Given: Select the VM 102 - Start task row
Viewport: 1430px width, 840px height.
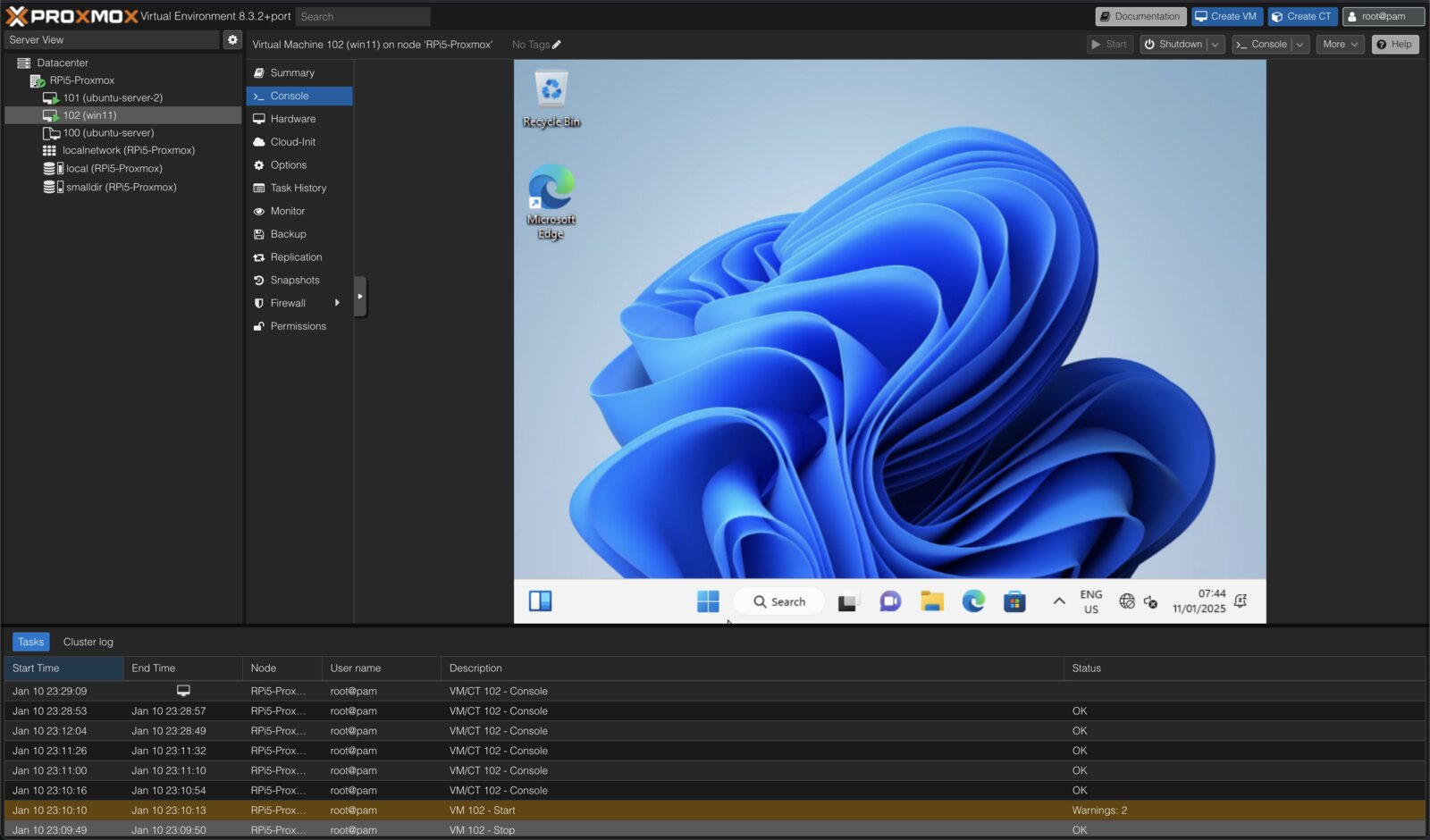Looking at the screenshot, I should 715,811.
